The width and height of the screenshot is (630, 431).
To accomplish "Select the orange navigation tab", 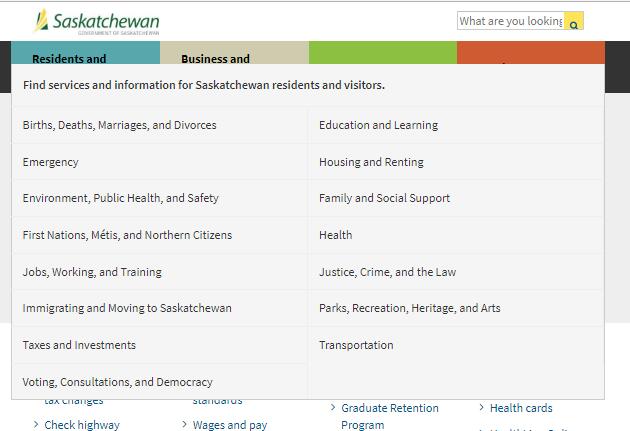I will point(531,53).
